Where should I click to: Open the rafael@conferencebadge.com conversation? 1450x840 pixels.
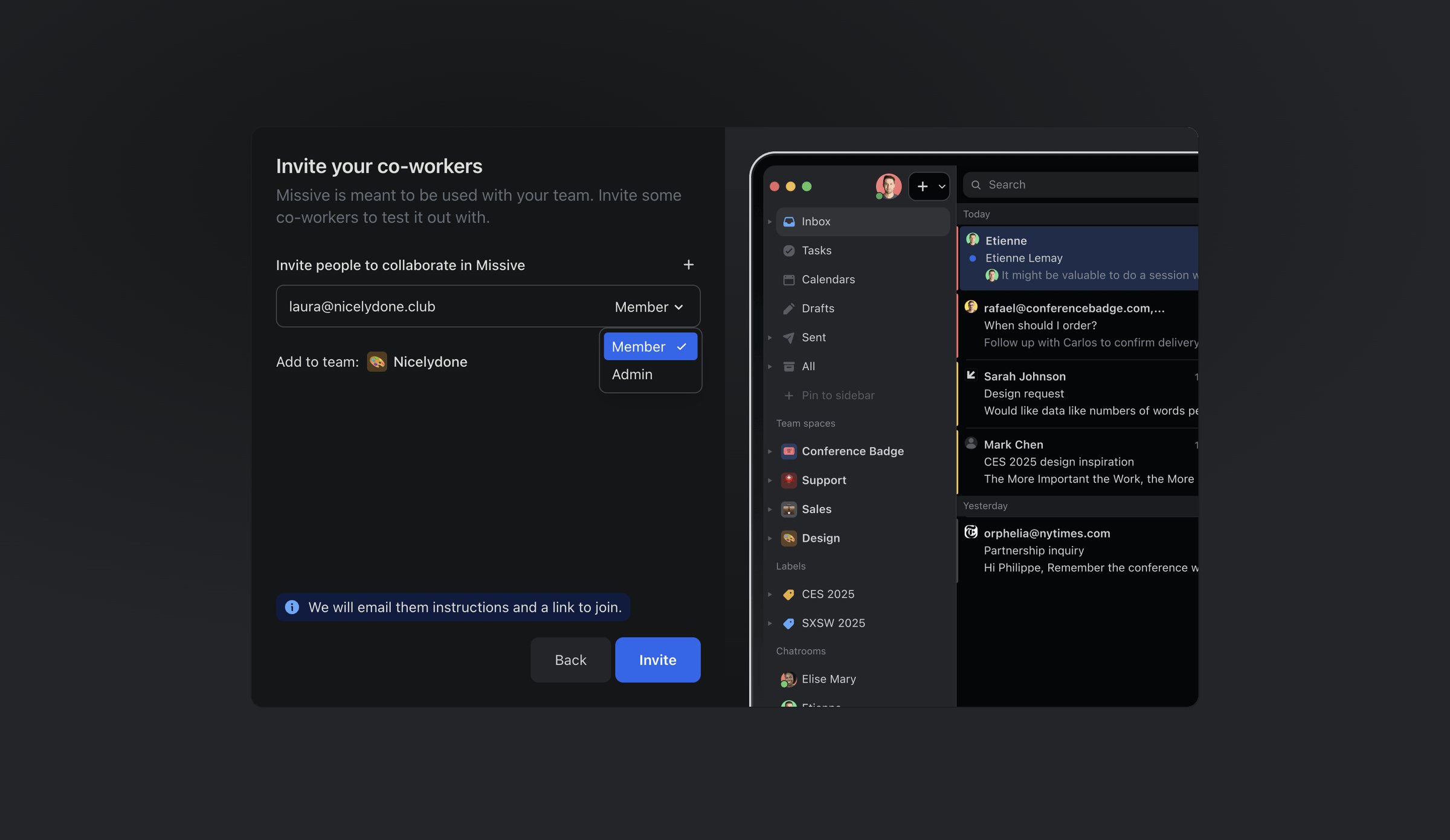pyautogui.click(x=1078, y=325)
